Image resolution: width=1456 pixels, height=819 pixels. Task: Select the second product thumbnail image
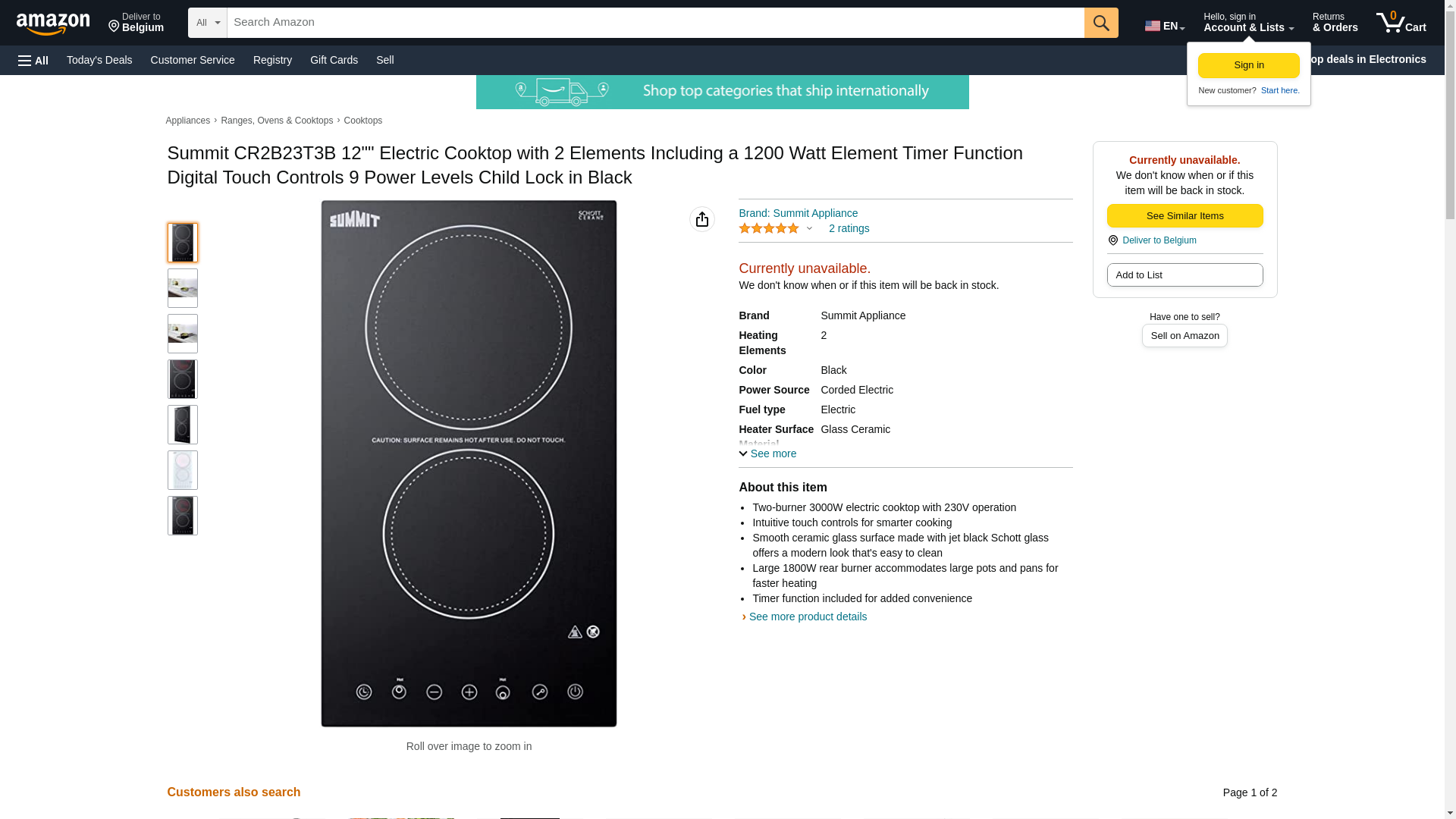coord(182,288)
